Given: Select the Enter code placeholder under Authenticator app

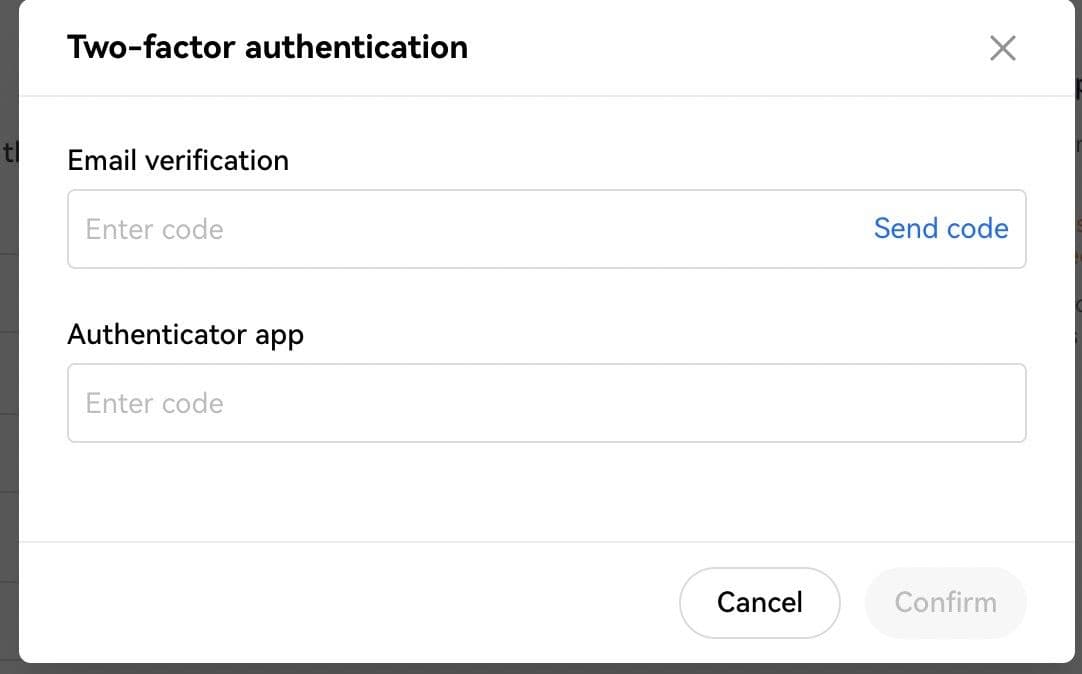Looking at the screenshot, I should [x=155, y=403].
